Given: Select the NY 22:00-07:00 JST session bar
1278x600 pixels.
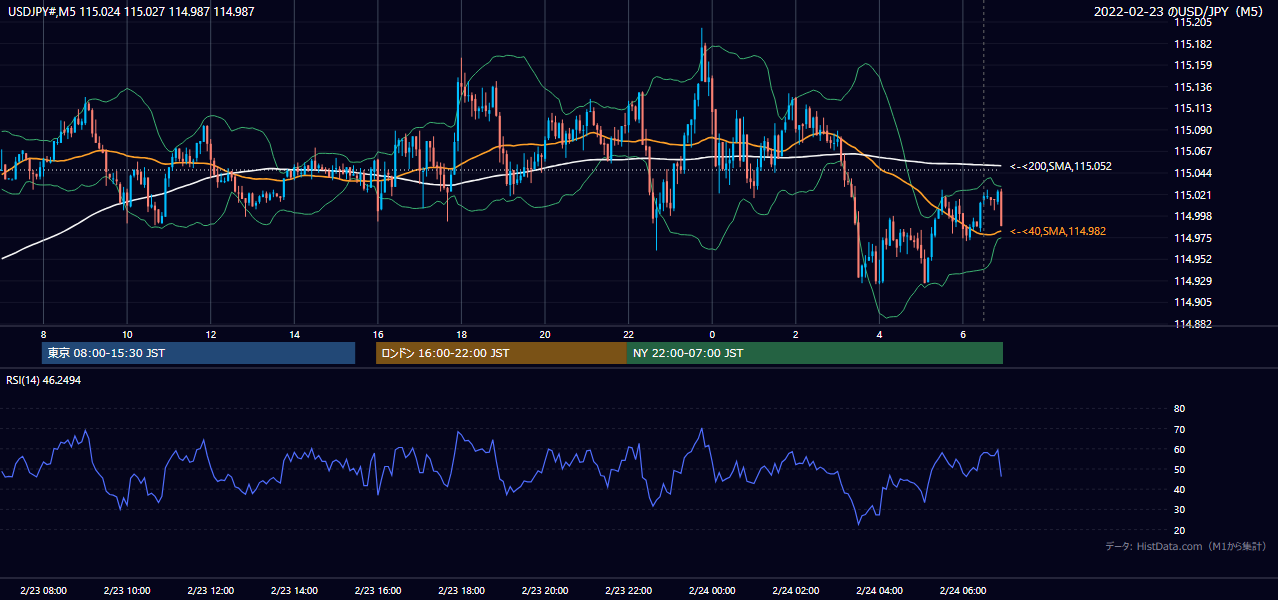Looking at the screenshot, I should click(815, 353).
